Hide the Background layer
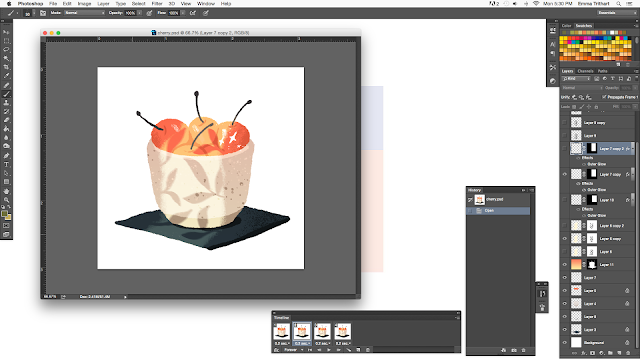 pyautogui.click(x=565, y=343)
